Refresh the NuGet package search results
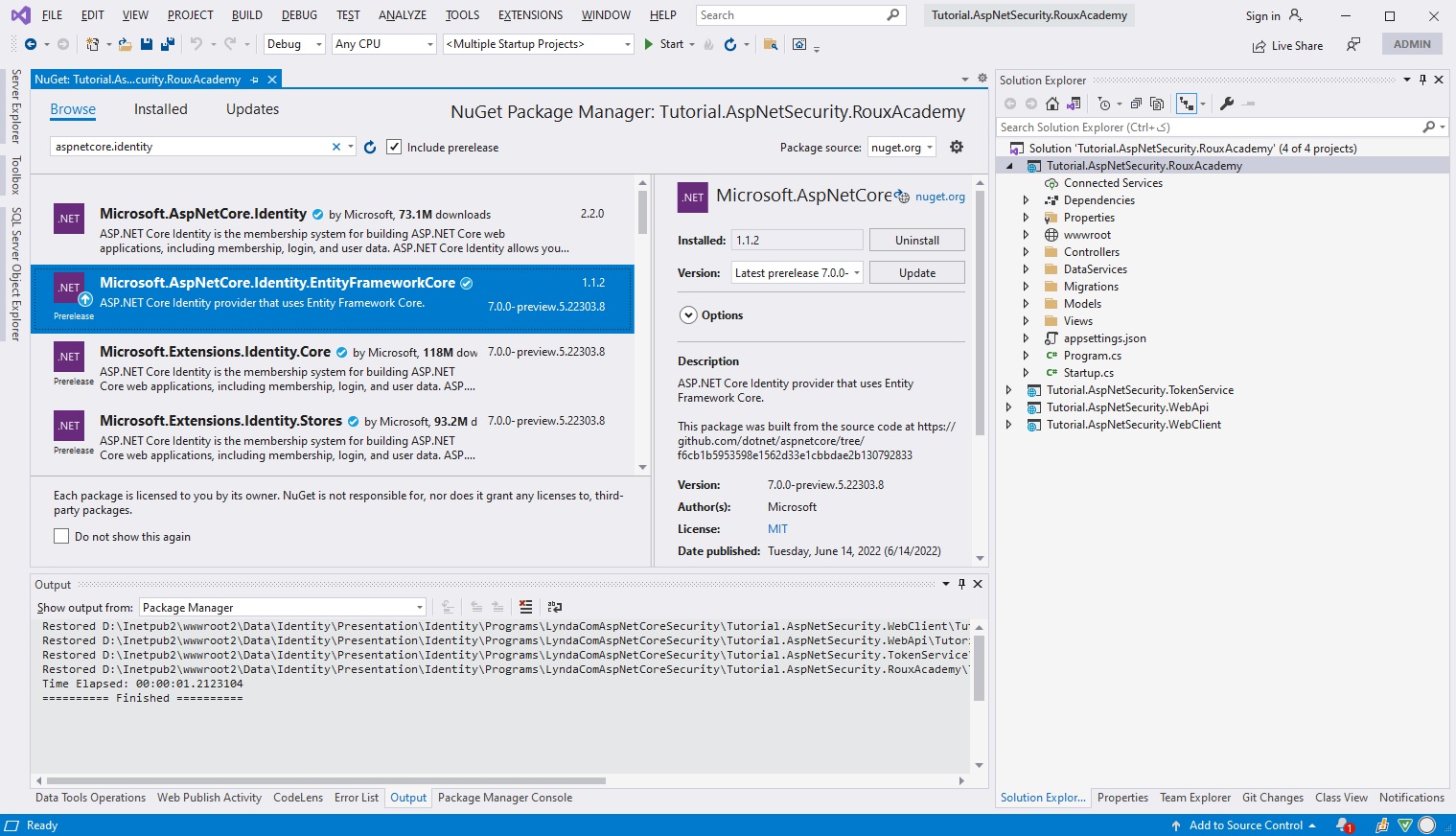This screenshot has width=1456, height=836. click(370, 147)
